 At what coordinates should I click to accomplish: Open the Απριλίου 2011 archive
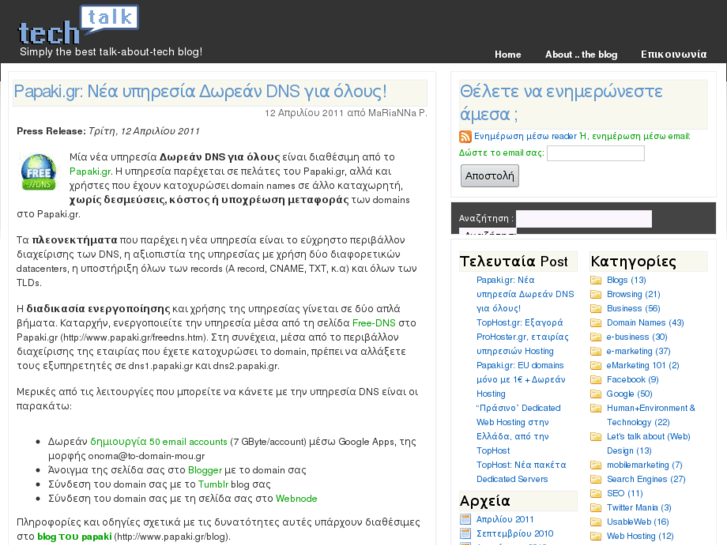505,519
